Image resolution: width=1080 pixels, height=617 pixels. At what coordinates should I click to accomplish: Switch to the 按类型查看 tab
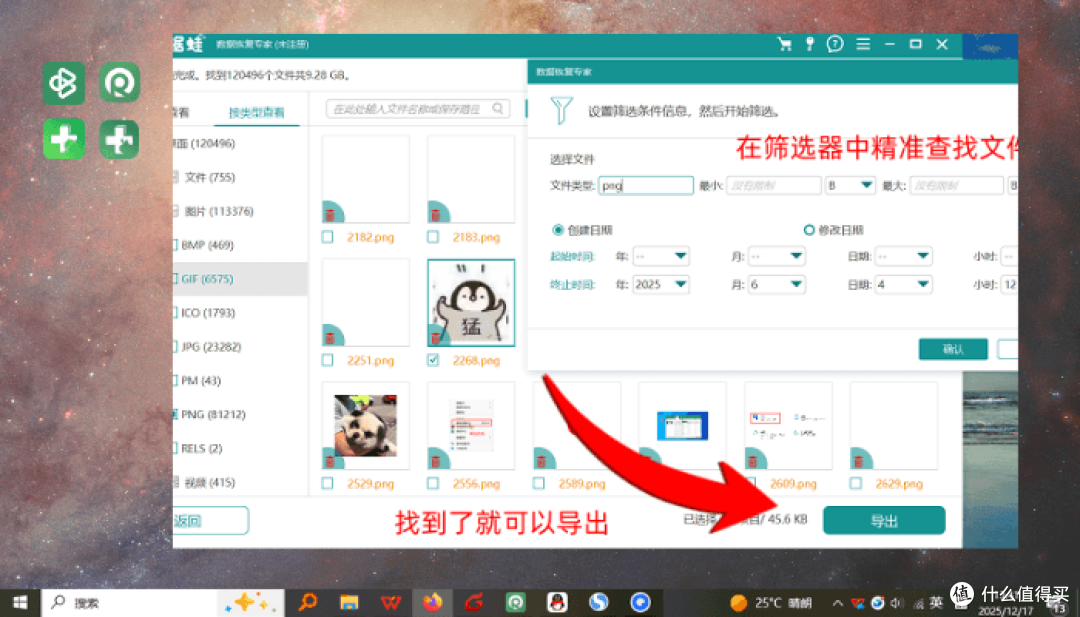pos(256,112)
